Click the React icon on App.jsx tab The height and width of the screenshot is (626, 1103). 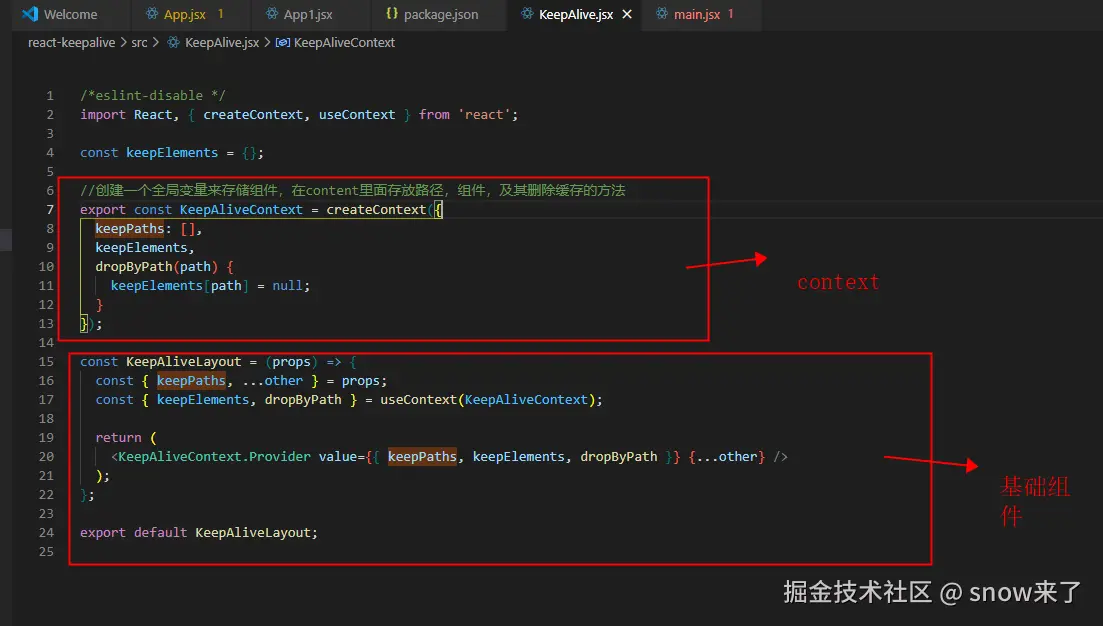tap(151, 13)
